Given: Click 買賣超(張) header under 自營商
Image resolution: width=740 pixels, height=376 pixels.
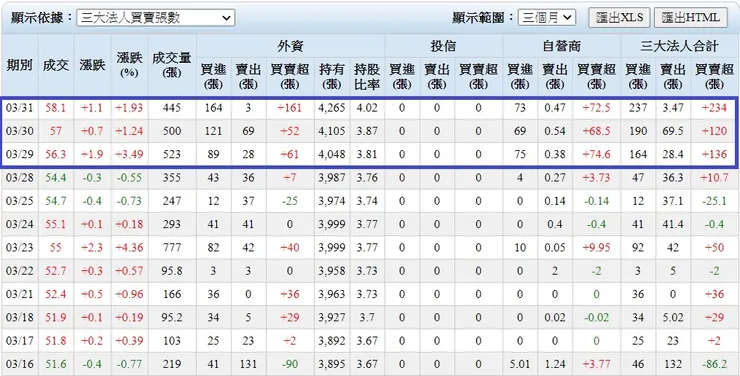Looking at the screenshot, I should (596, 76).
